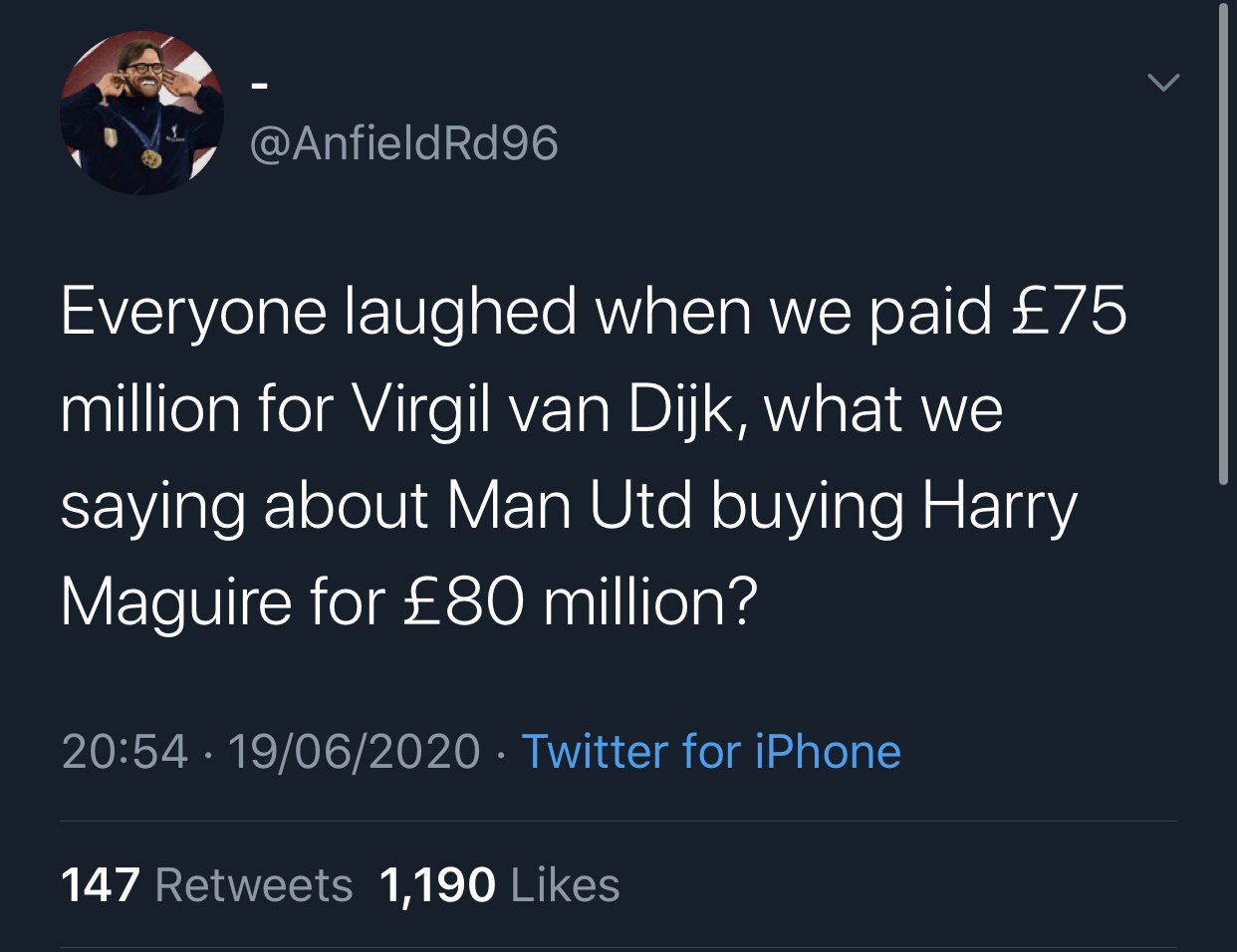Open the @AnfieldRd96 handle
The image size is (1237, 952).
403,143
